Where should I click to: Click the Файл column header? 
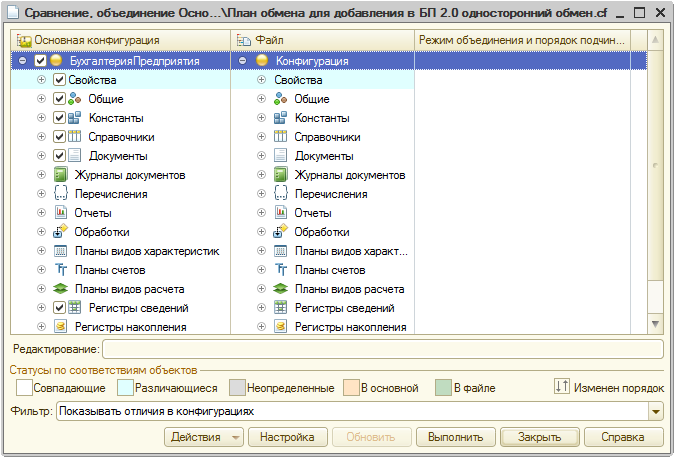click(x=322, y=40)
